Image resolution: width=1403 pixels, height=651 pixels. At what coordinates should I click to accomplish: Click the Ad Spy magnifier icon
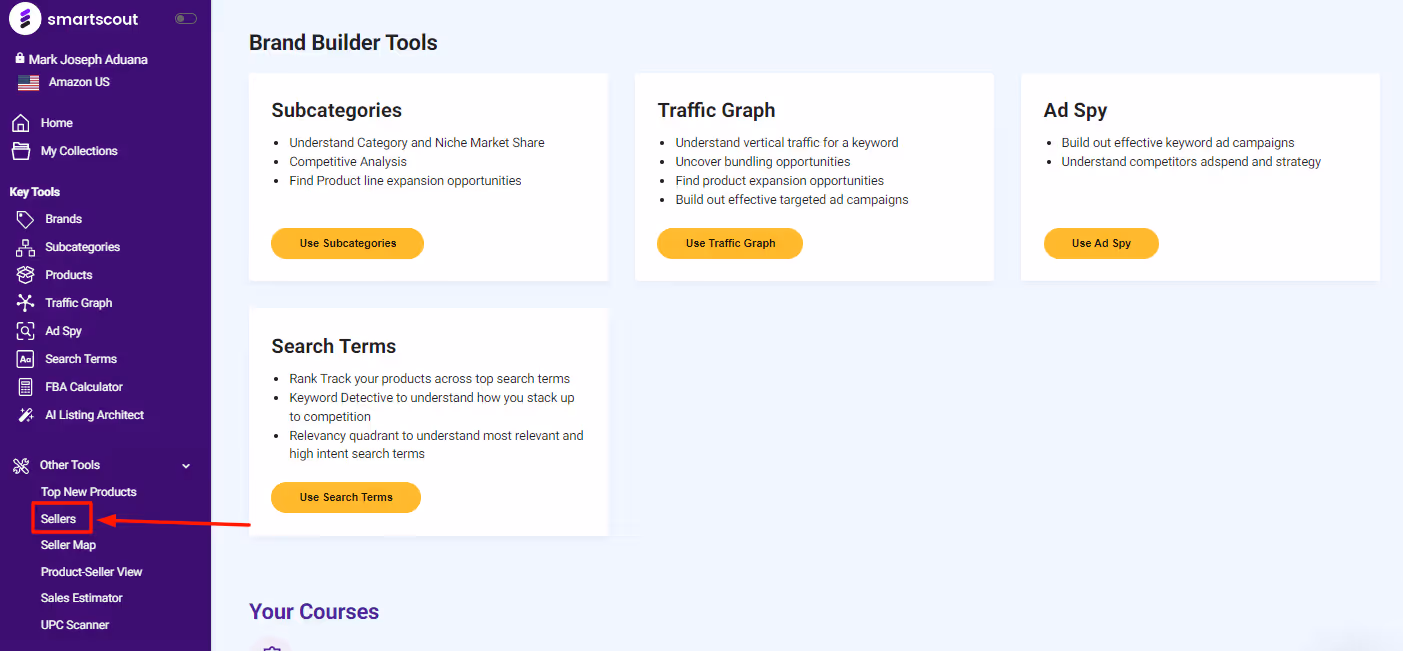tap(26, 331)
